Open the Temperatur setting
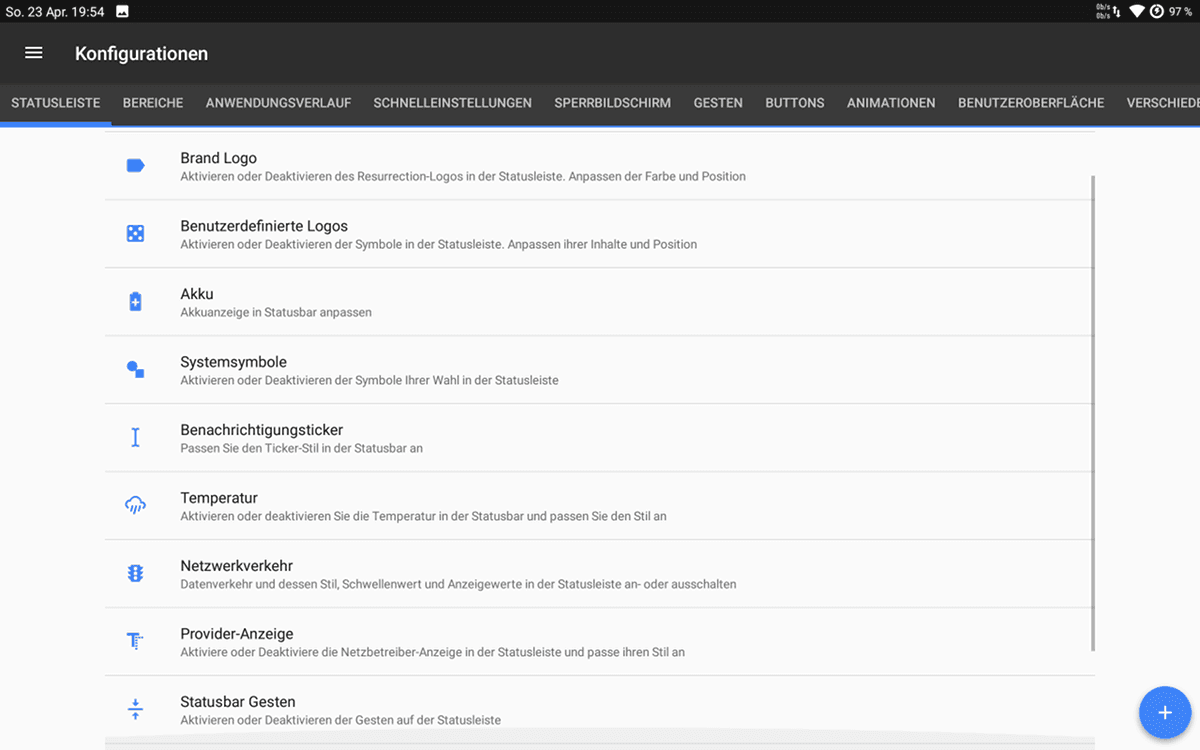 pos(600,506)
